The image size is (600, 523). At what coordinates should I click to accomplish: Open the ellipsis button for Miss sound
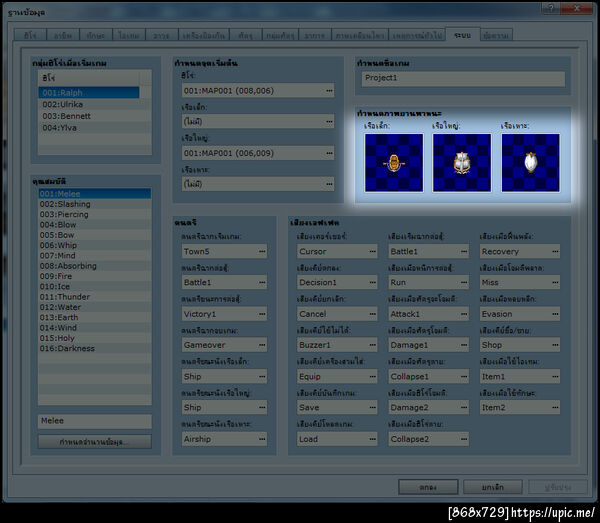point(555,282)
